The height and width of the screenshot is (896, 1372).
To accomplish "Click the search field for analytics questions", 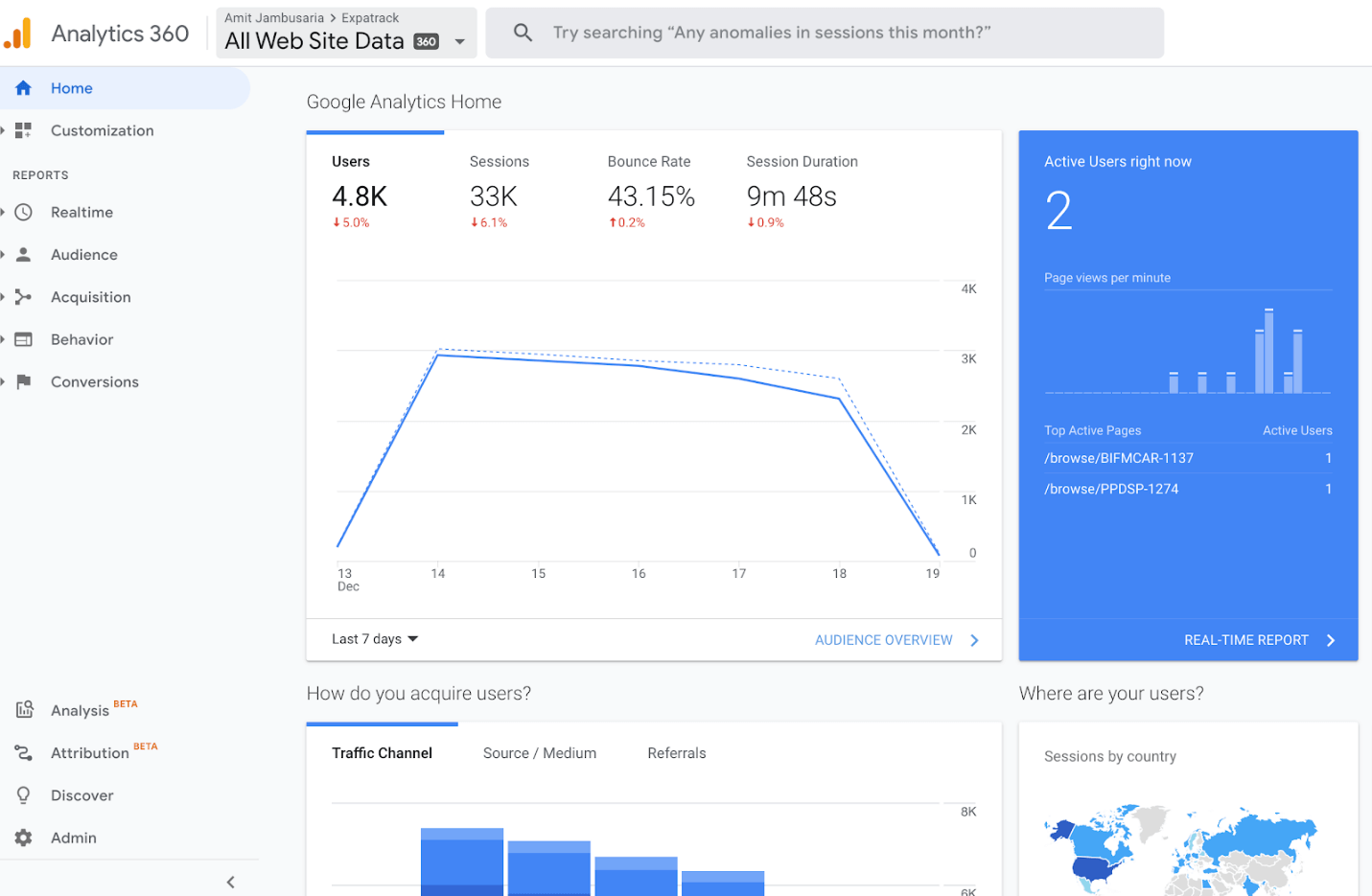I will (825, 33).
